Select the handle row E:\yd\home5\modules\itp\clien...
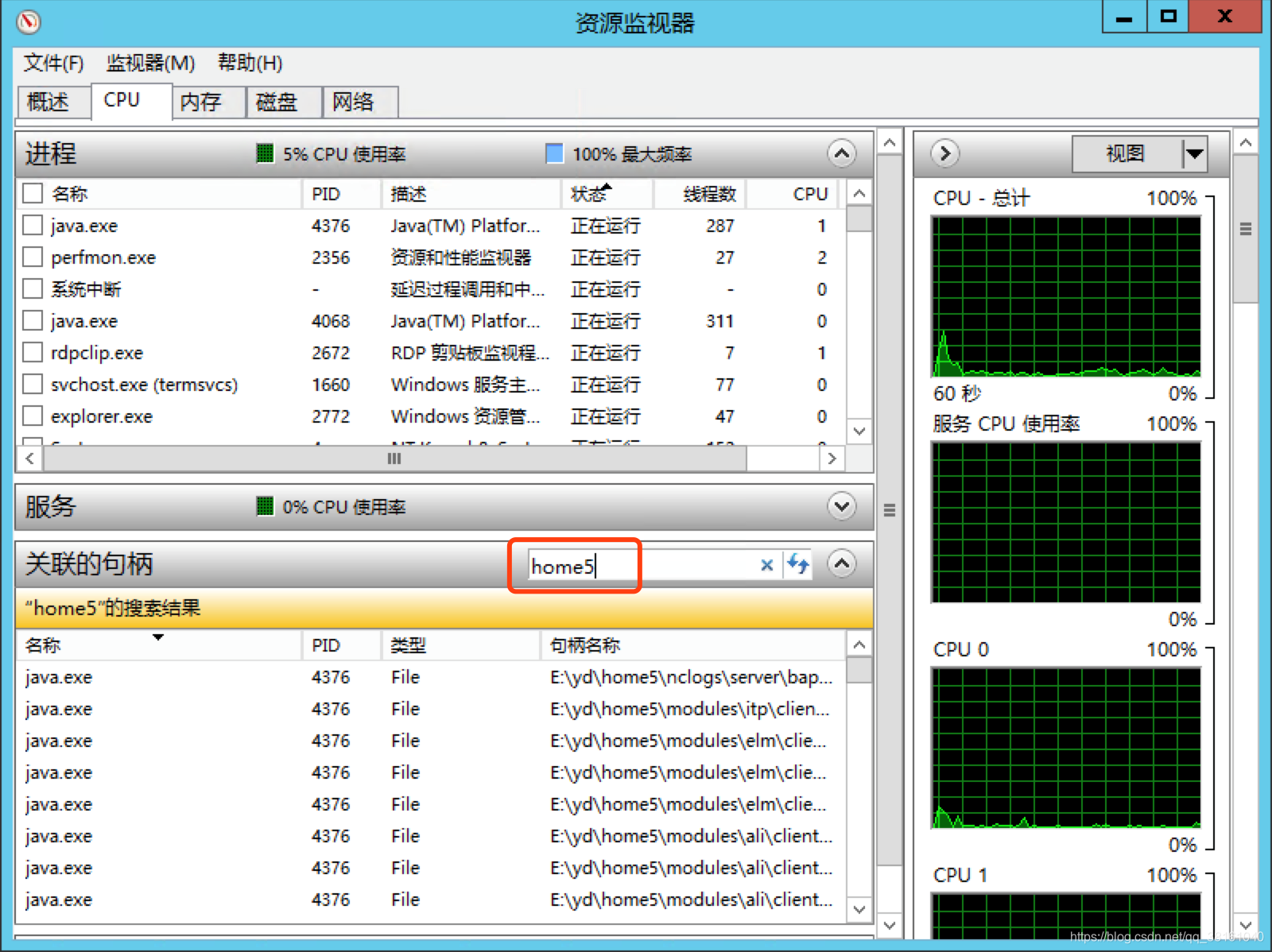Screen dimensions: 1272x952 pos(430,709)
